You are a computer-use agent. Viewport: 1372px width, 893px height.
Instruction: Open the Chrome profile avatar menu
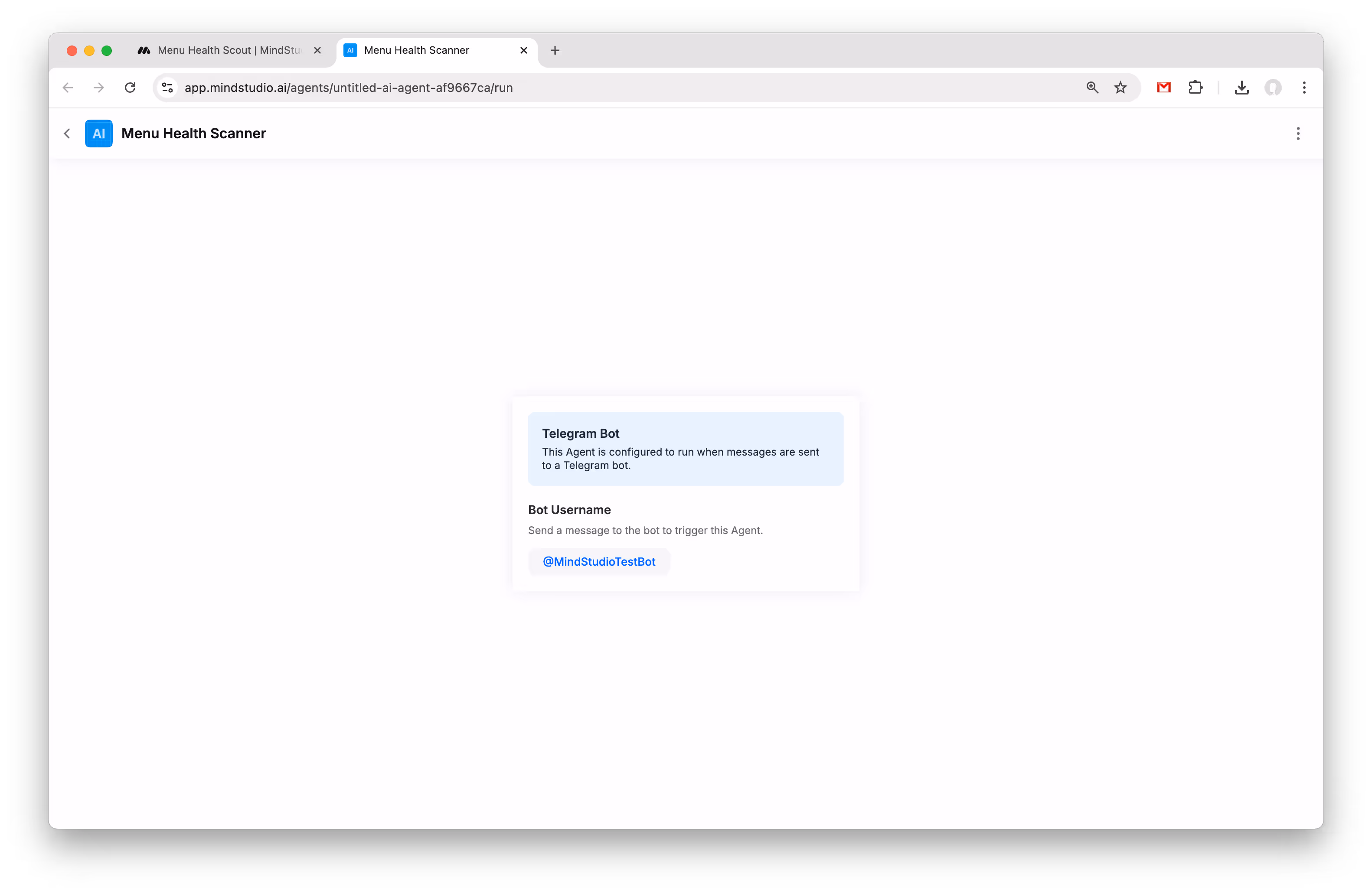coord(1274,88)
